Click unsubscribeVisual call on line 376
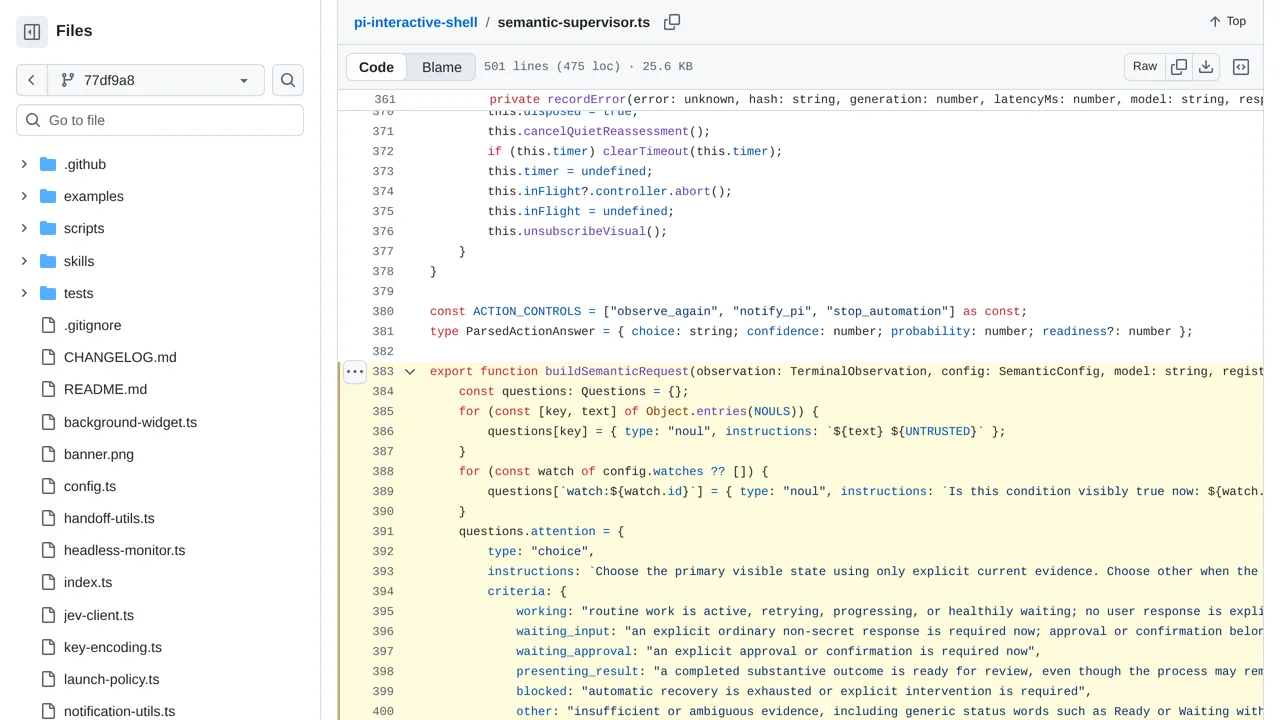Viewport: 1280px width, 720px height. [585, 231]
